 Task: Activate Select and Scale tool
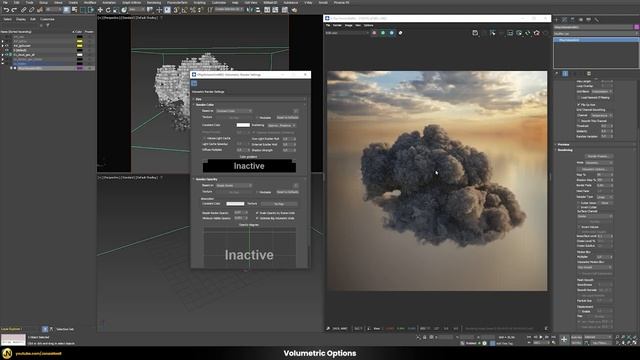coord(116,10)
